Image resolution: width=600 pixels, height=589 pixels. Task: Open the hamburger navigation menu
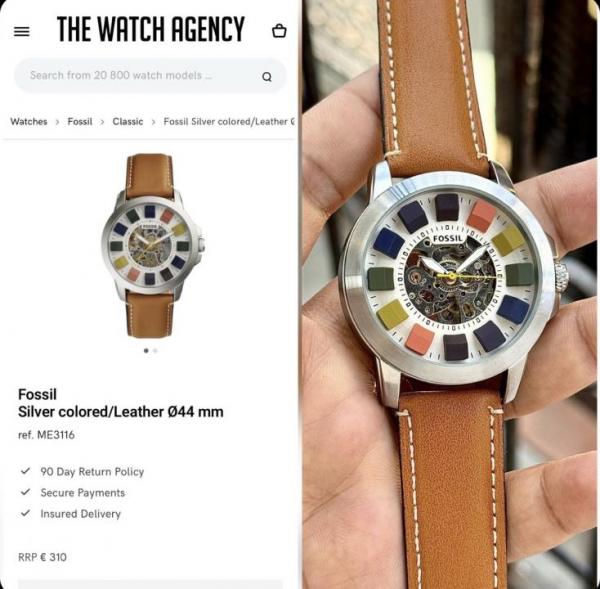coord(21,31)
